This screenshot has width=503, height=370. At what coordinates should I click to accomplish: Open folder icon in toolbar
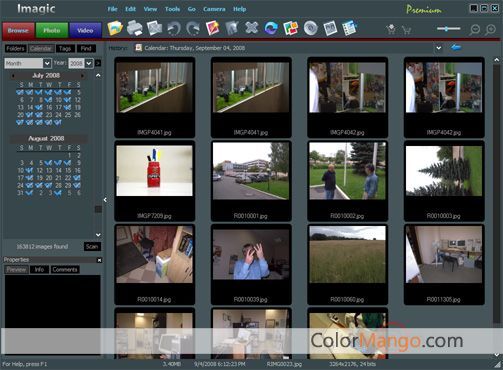coord(115,28)
